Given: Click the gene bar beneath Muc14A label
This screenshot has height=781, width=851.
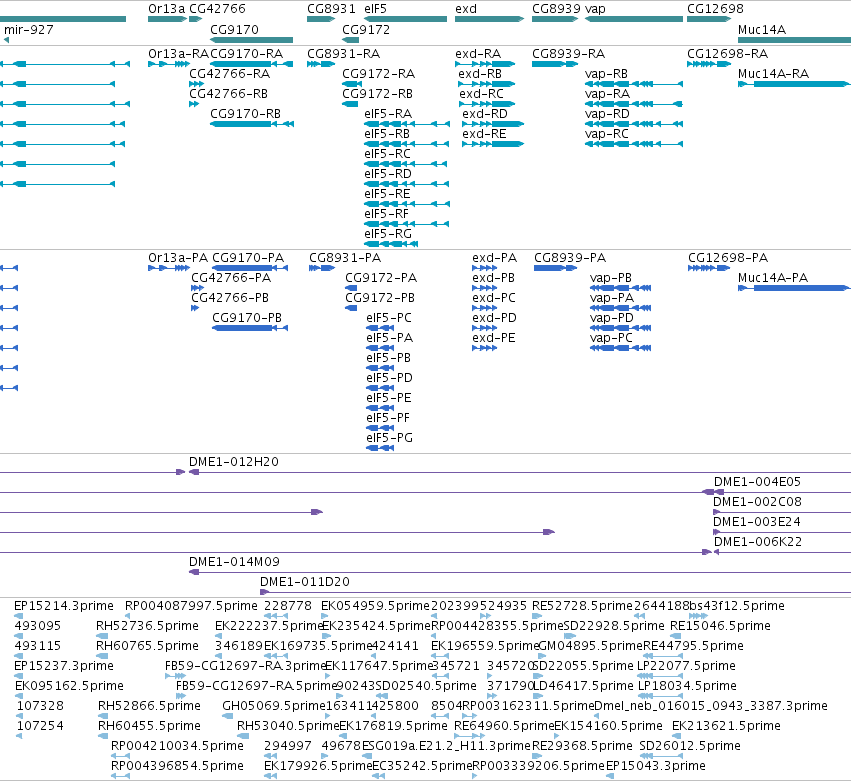Looking at the screenshot, I should pos(795,40).
